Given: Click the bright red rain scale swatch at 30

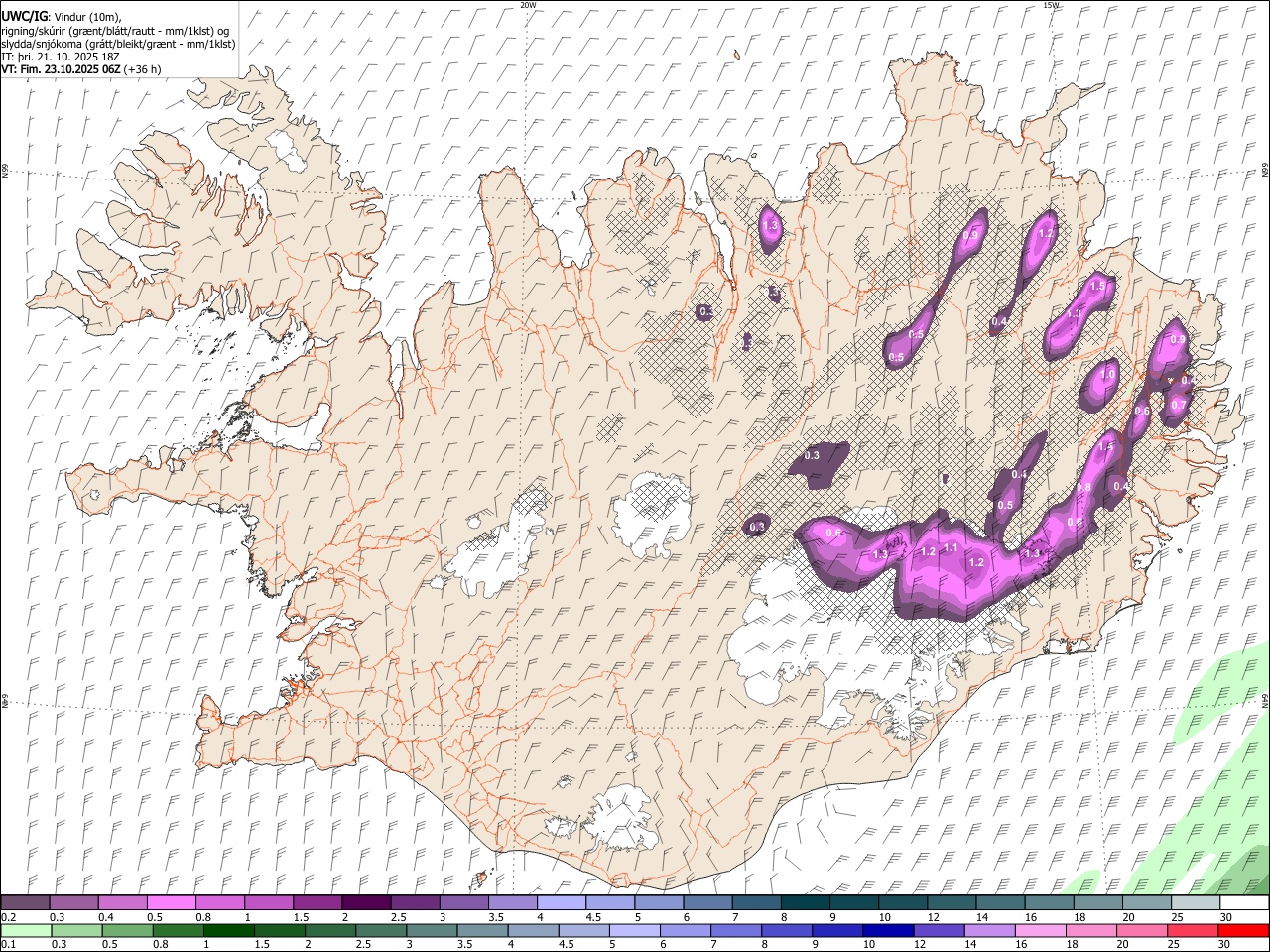Looking at the screenshot, I should 1242,930.
